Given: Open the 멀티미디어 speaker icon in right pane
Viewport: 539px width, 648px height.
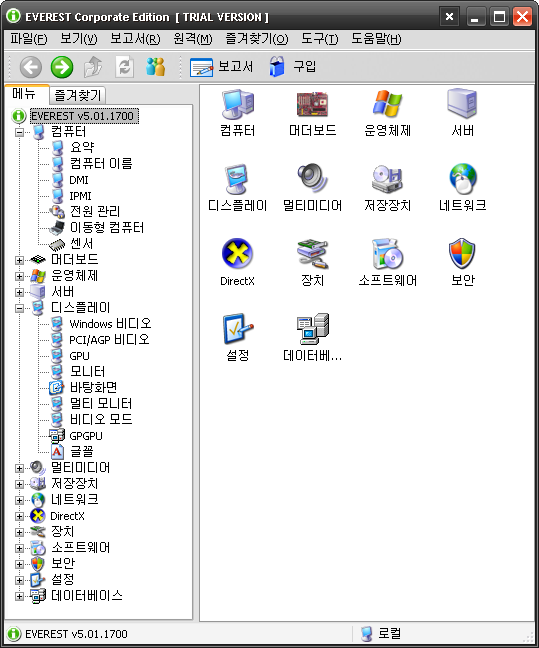Looking at the screenshot, I should [312, 179].
